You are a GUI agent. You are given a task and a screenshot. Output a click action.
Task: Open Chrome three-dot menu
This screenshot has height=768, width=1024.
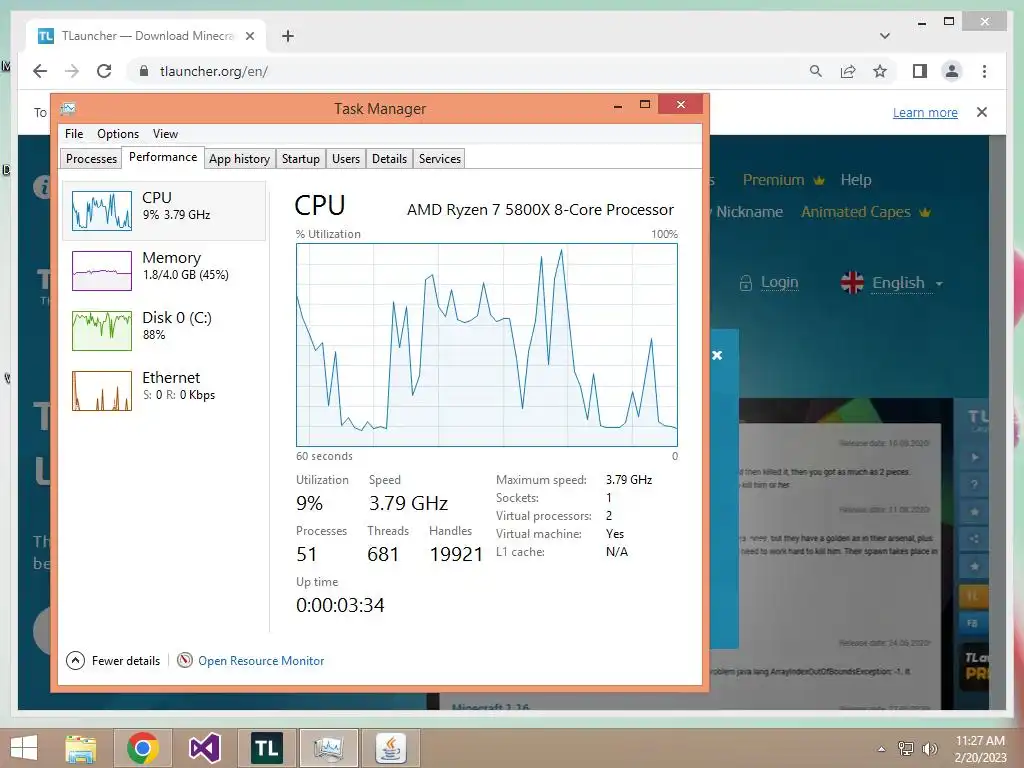click(x=984, y=71)
